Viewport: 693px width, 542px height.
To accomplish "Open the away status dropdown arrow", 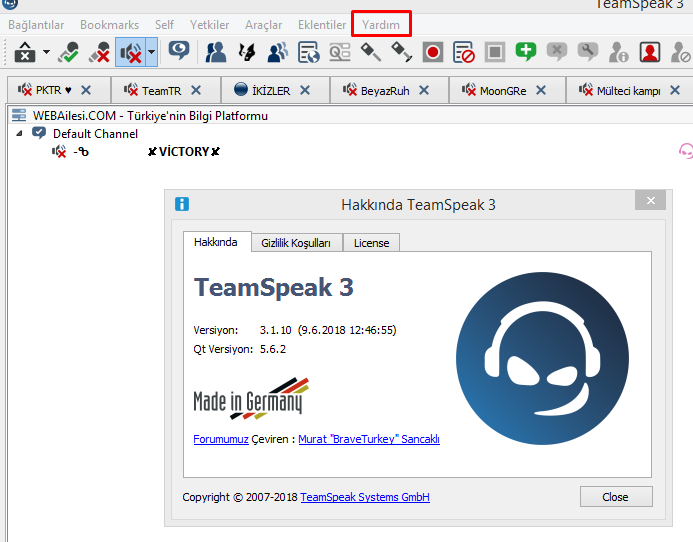I will [46, 52].
